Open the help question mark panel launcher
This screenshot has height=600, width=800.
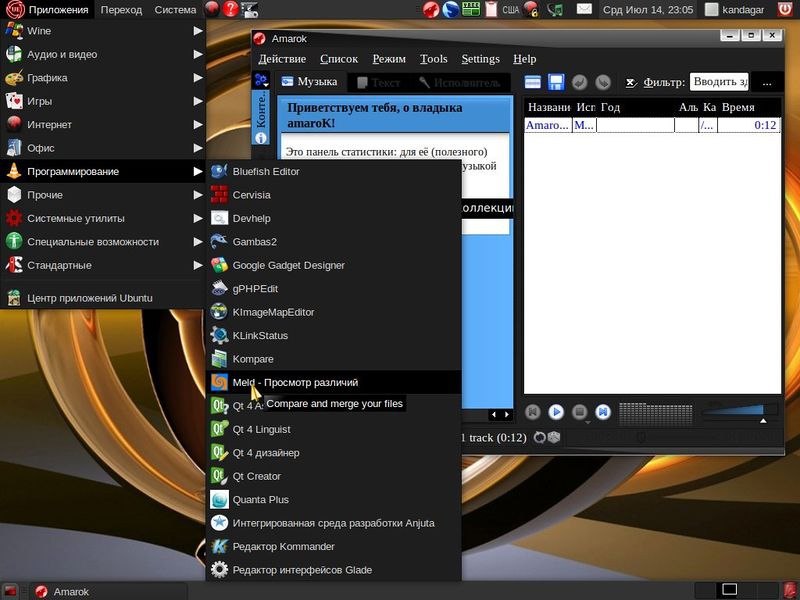point(231,9)
